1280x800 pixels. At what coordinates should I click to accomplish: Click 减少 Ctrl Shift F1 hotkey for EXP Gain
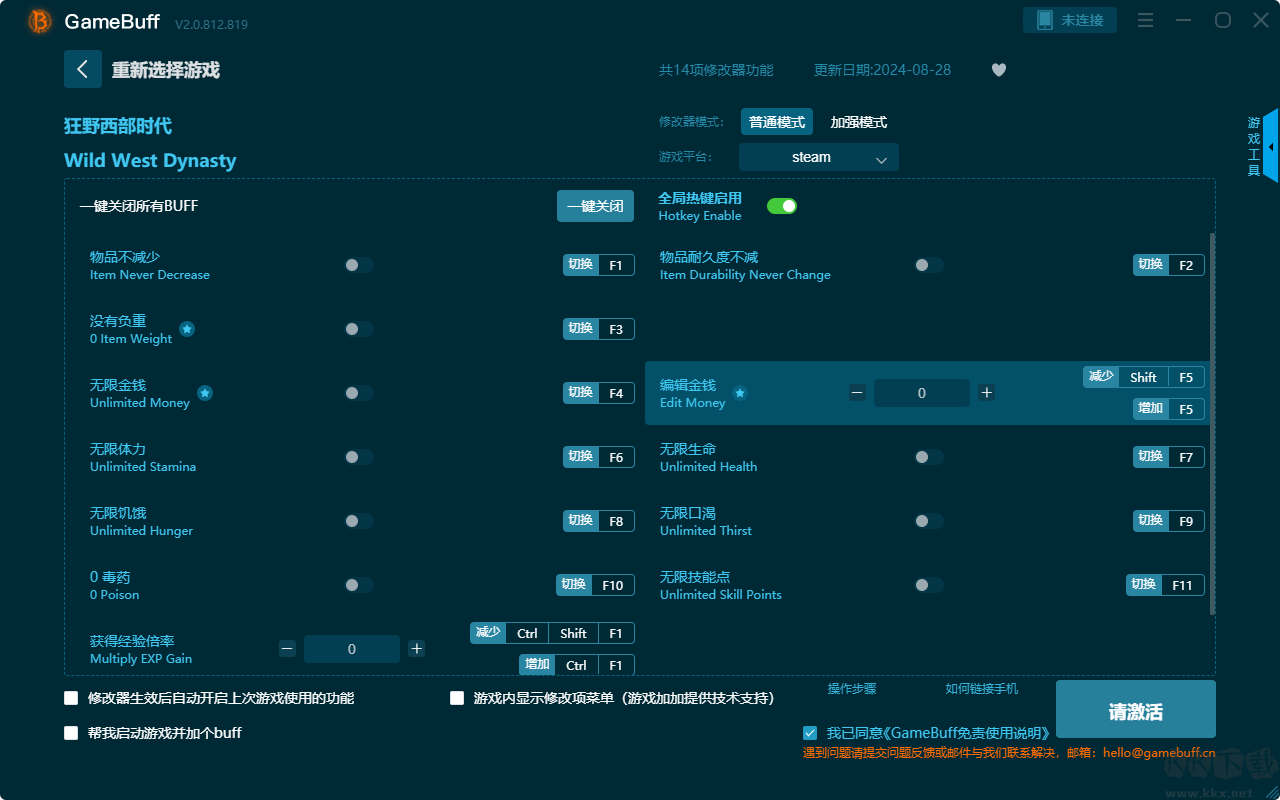coord(552,633)
